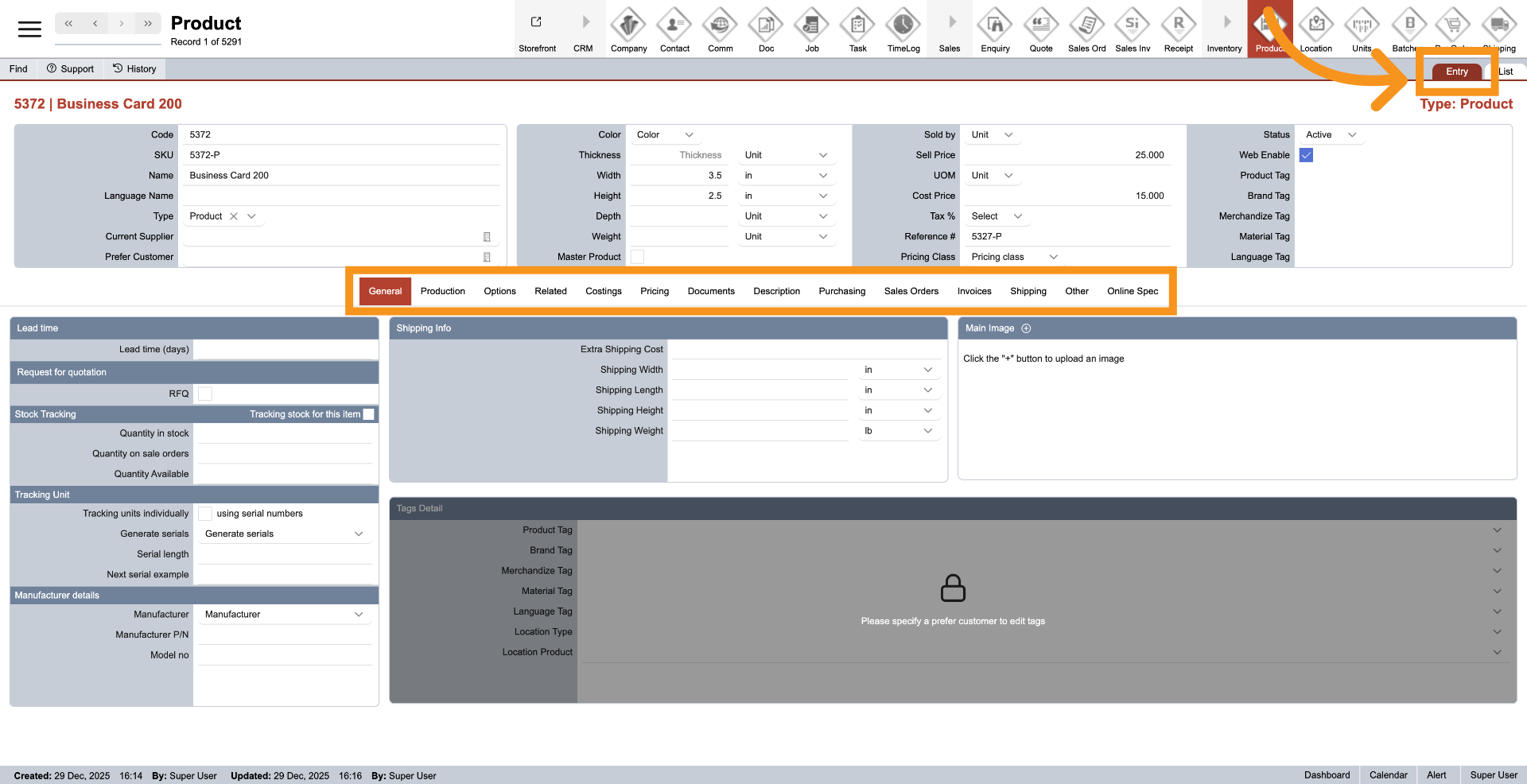
Task: Uncheck the Web Enable checkbox
Action: (1306, 155)
